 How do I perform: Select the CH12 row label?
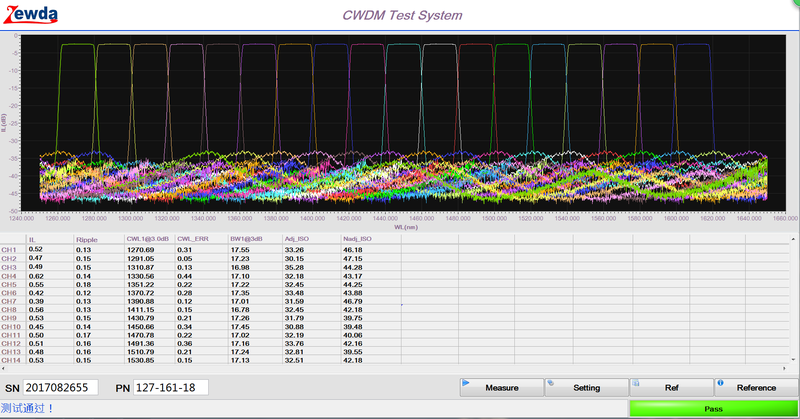coord(11,343)
